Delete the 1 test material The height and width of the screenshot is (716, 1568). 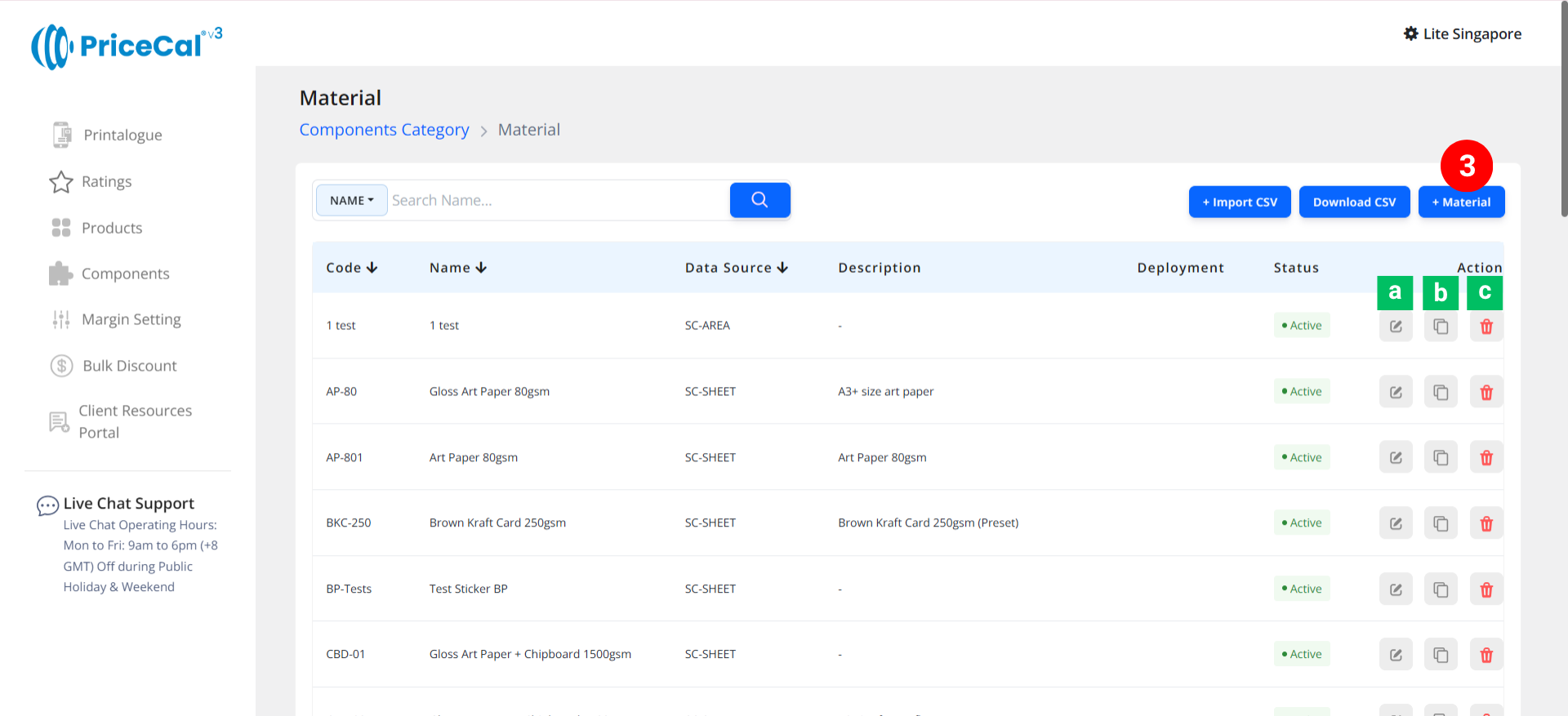(x=1486, y=327)
